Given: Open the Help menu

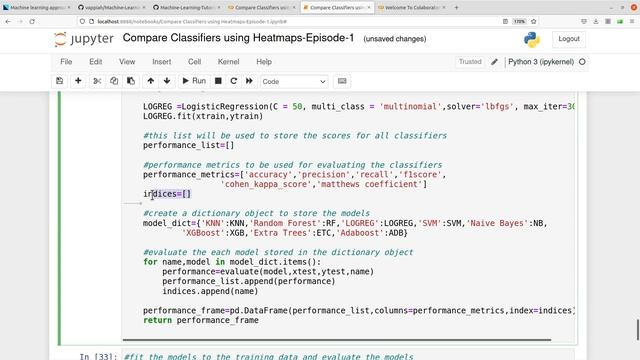Looking at the screenshot, I should (x=264, y=62).
